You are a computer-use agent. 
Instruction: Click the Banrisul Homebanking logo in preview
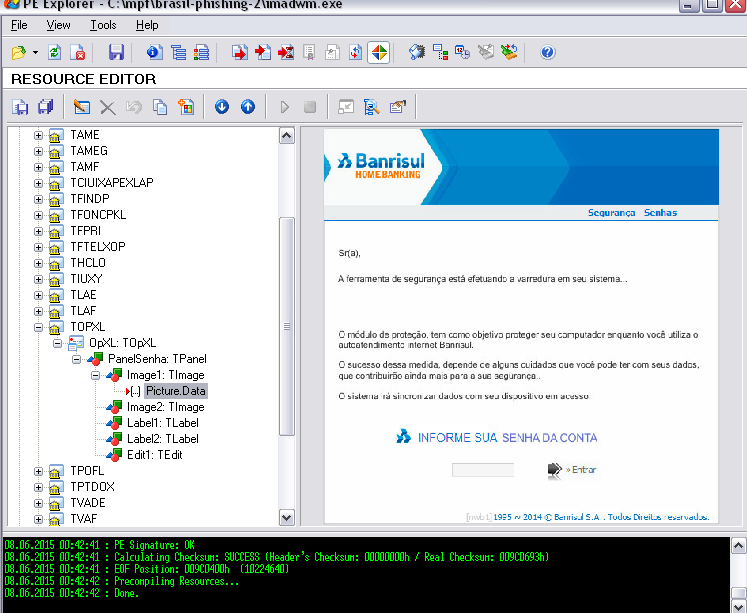coord(381,166)
